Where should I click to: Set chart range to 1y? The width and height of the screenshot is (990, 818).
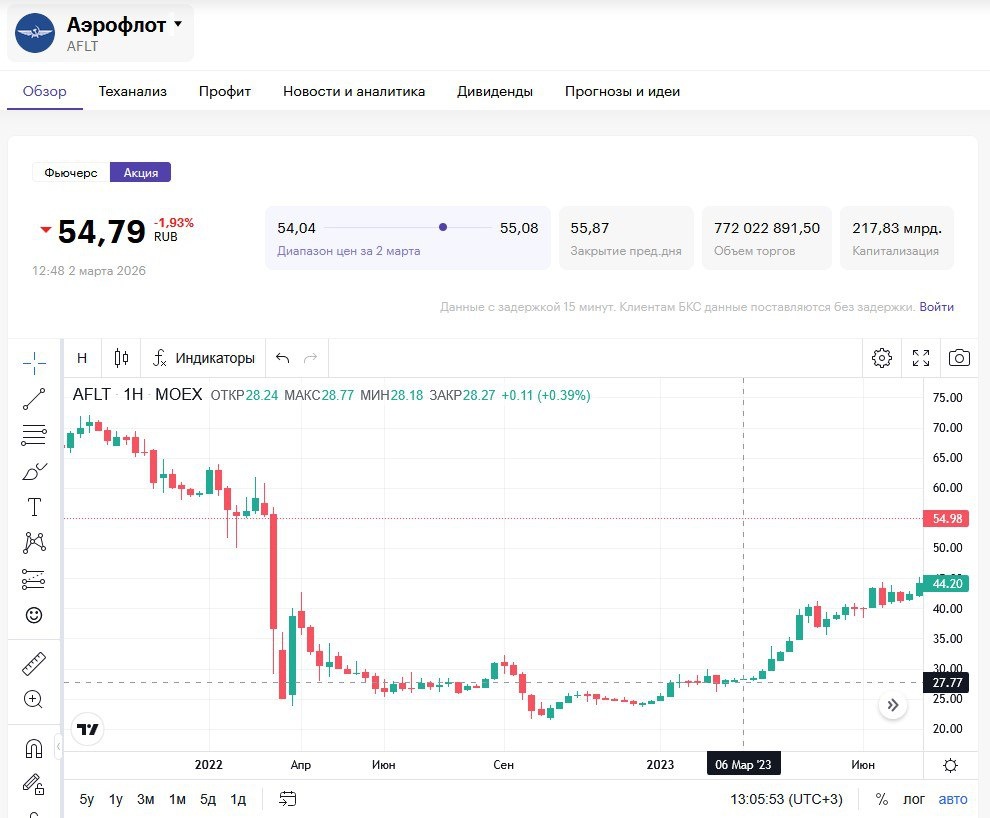coord(116,799)
